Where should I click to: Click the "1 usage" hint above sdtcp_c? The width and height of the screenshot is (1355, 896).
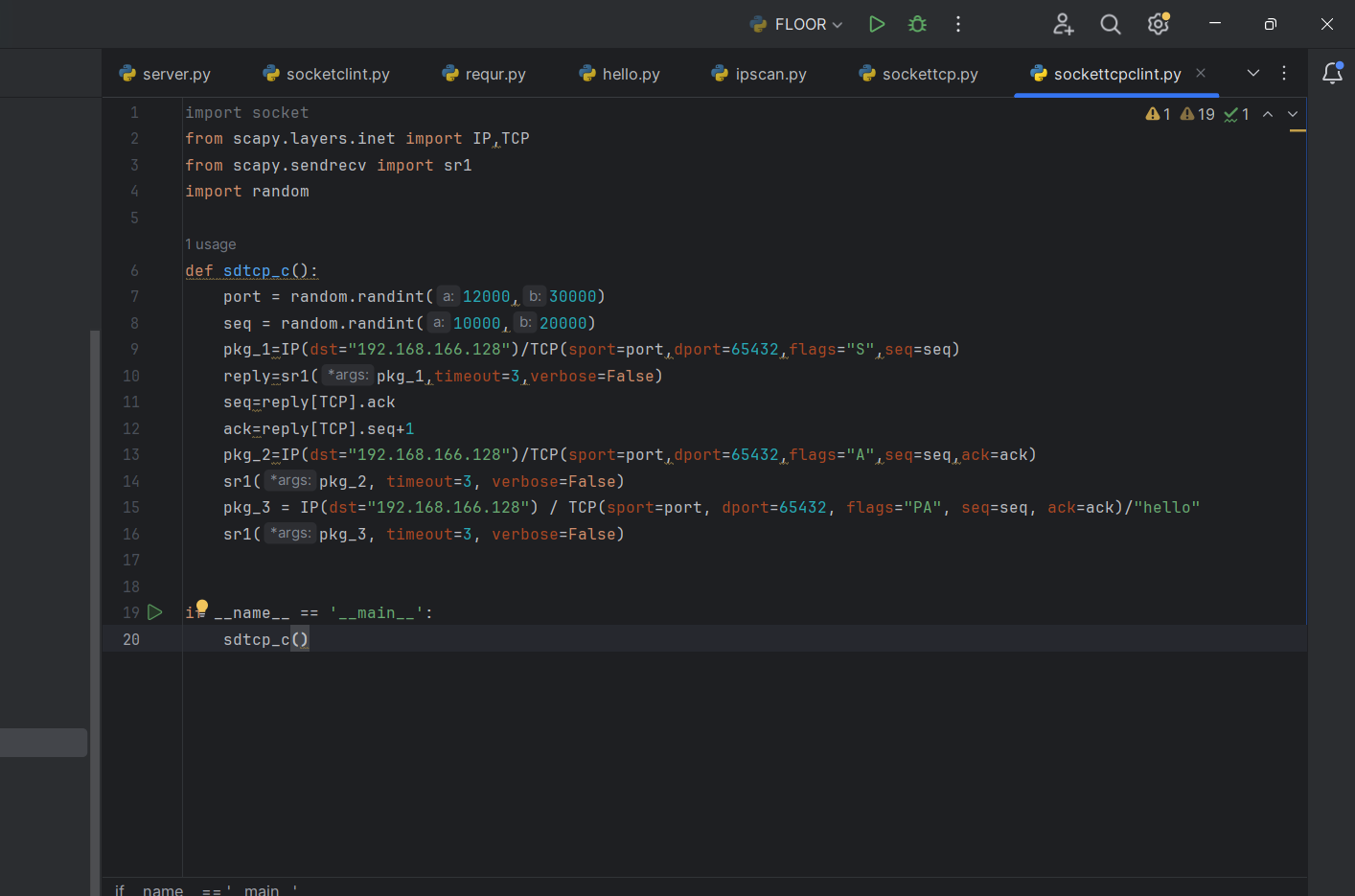click(211, 244)
